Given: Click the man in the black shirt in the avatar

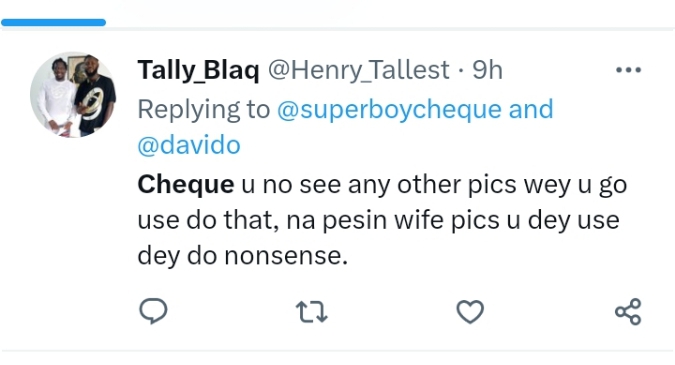Looking at the screenshot, I should (95, 97).
